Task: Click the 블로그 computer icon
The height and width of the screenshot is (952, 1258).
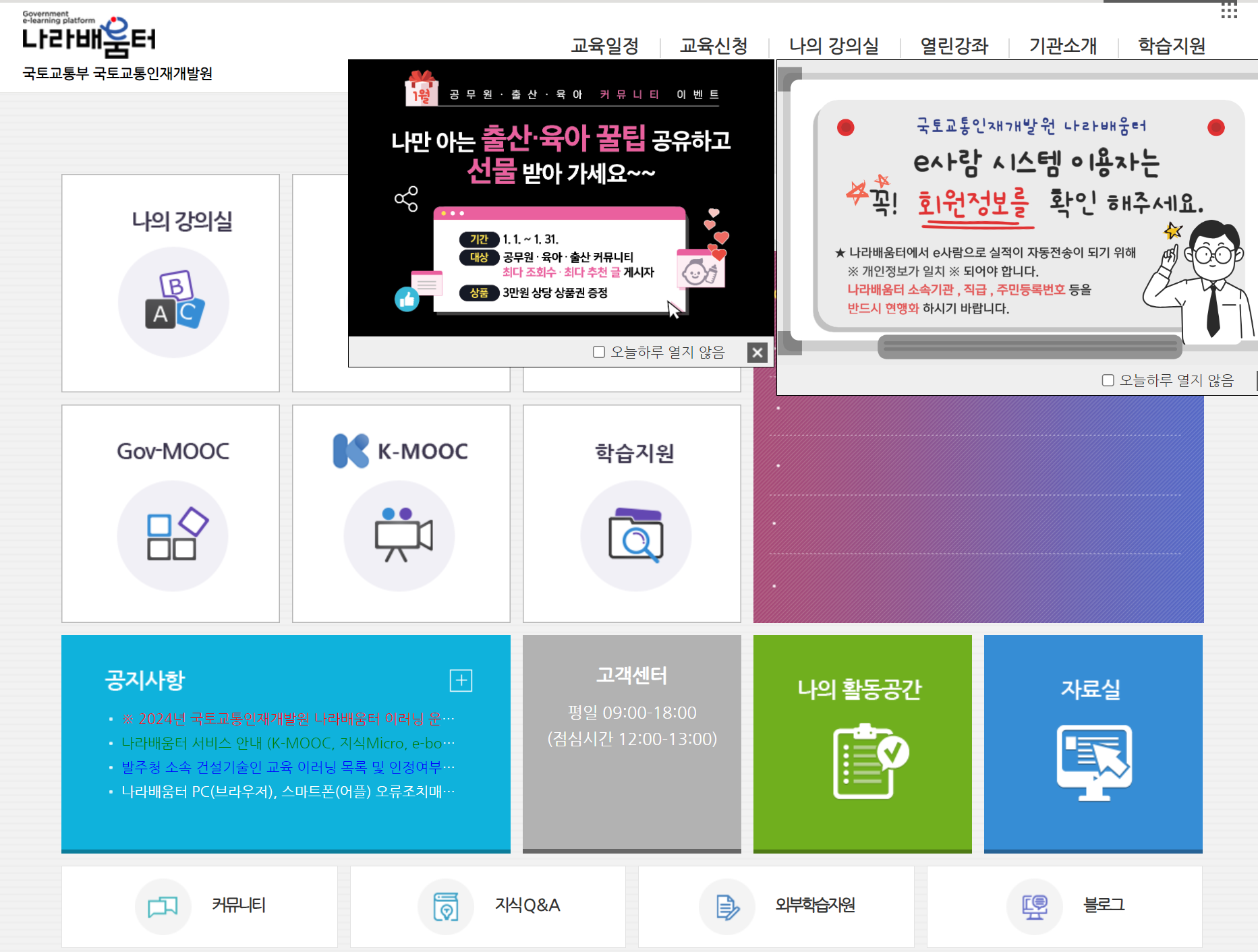Action: click(1035, 906)
